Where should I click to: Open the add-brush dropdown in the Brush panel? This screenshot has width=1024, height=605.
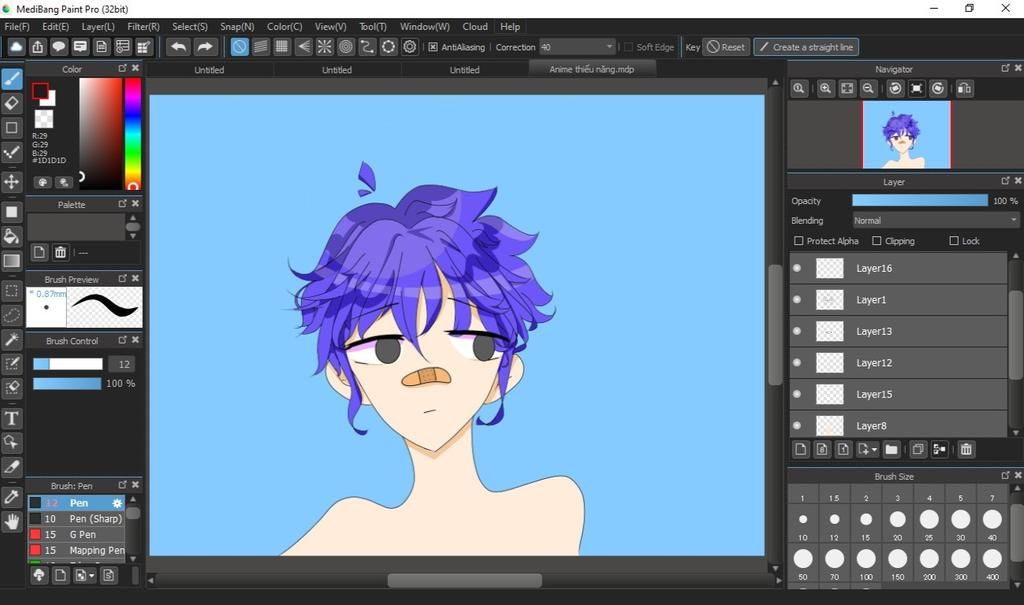click(91, 576)
